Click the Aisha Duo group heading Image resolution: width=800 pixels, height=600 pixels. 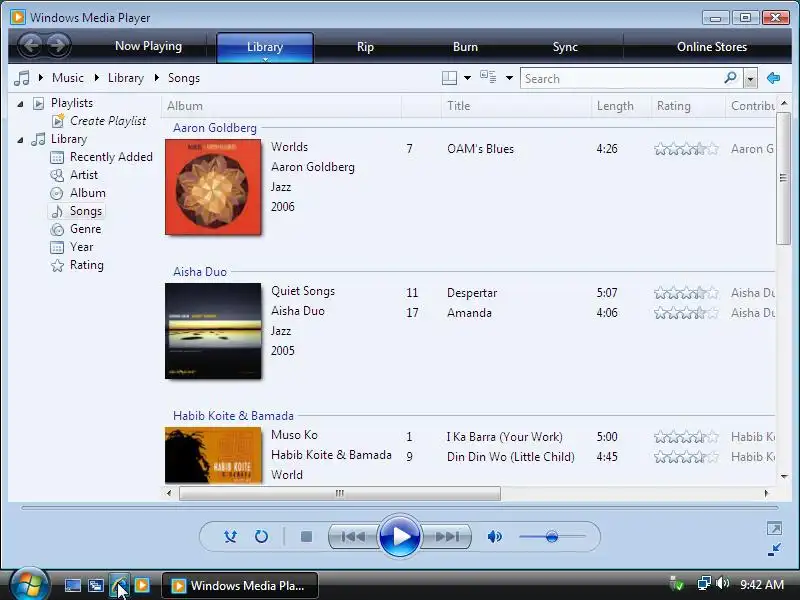pos(199,271)
